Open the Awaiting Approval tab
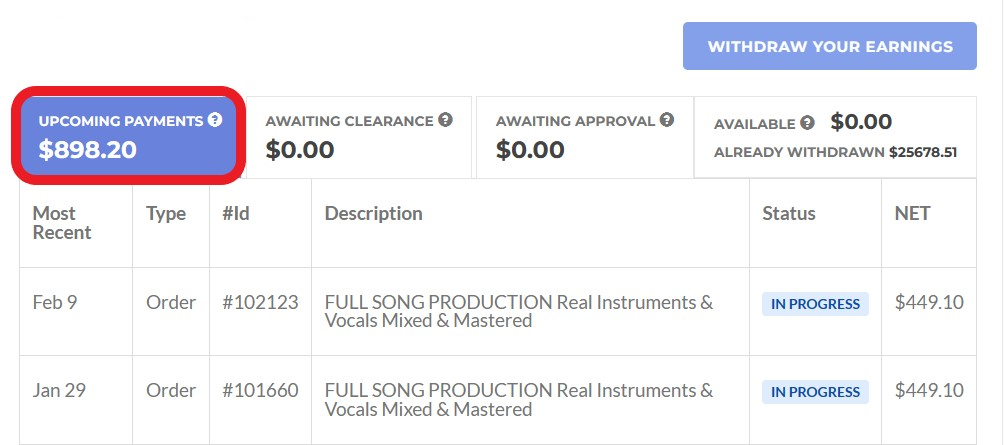 tap(584, 137)
